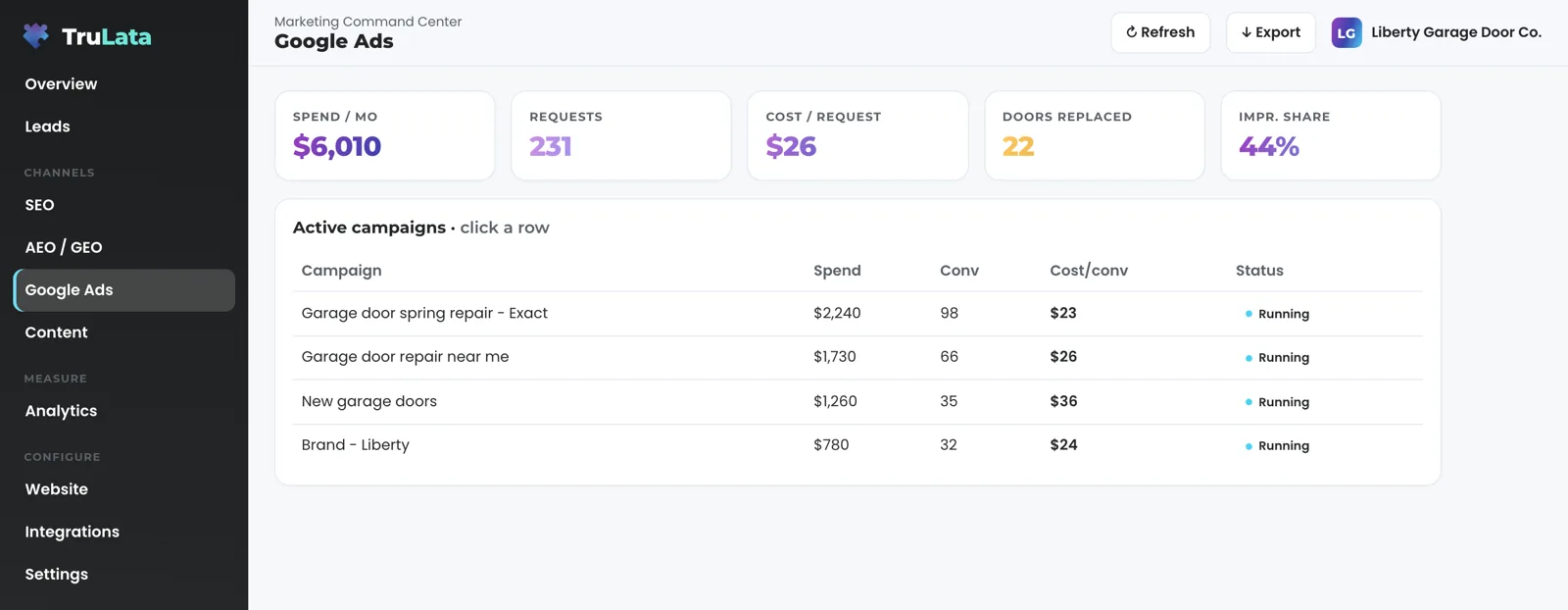Viewport: 1568px width, 610px height.
Task: Click the Status column header
Action: (1259, 271)
